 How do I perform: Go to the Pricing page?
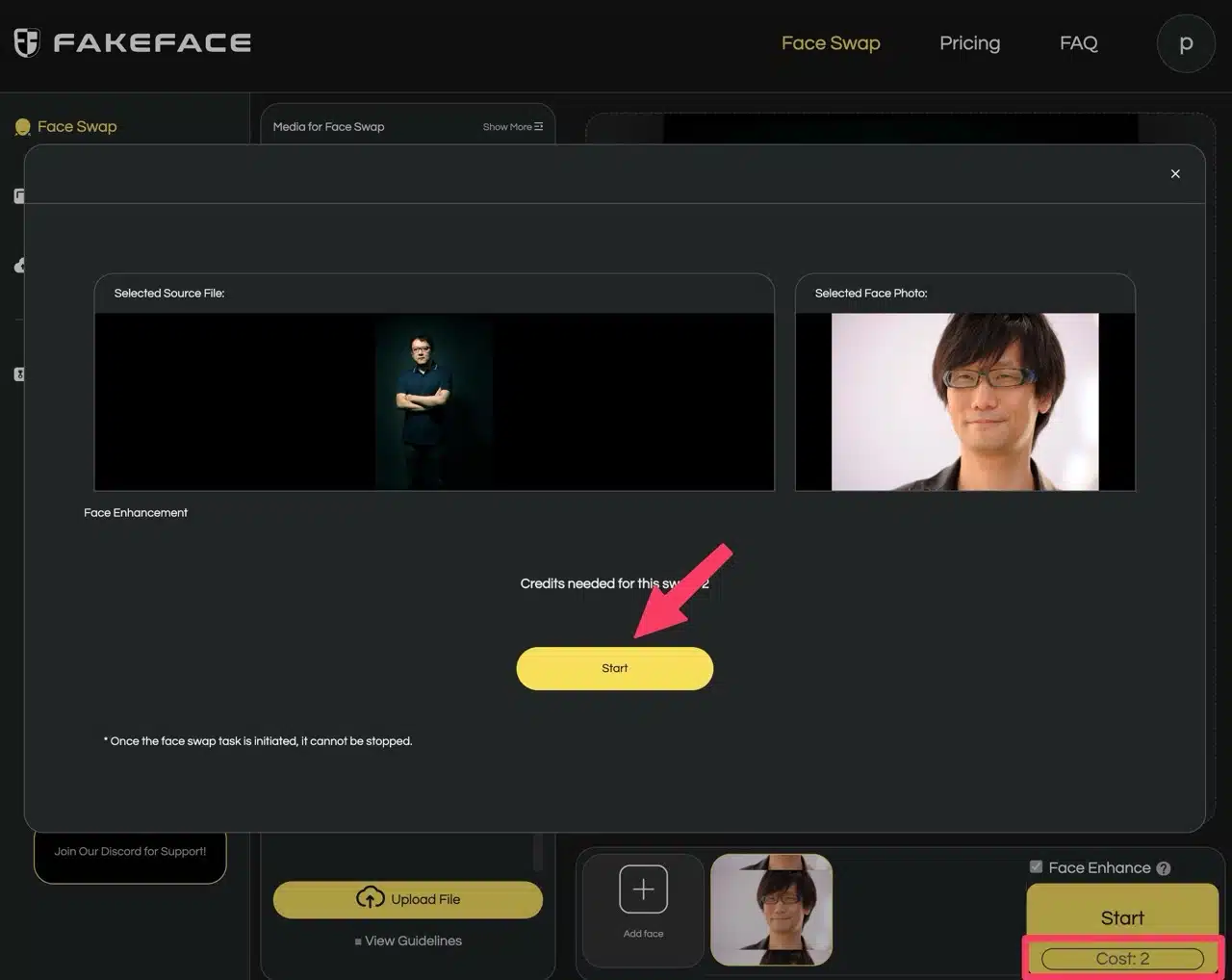(969, 43)
